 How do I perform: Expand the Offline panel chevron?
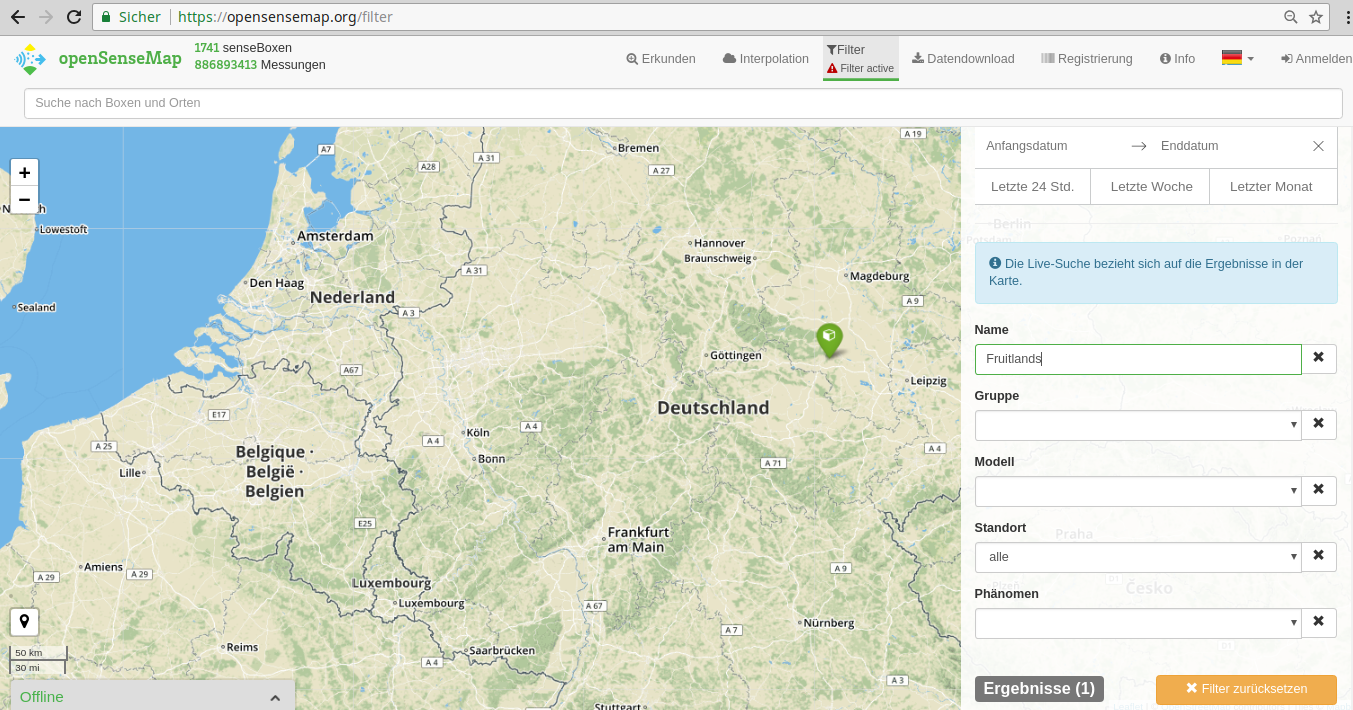click(x=275, y=697)
